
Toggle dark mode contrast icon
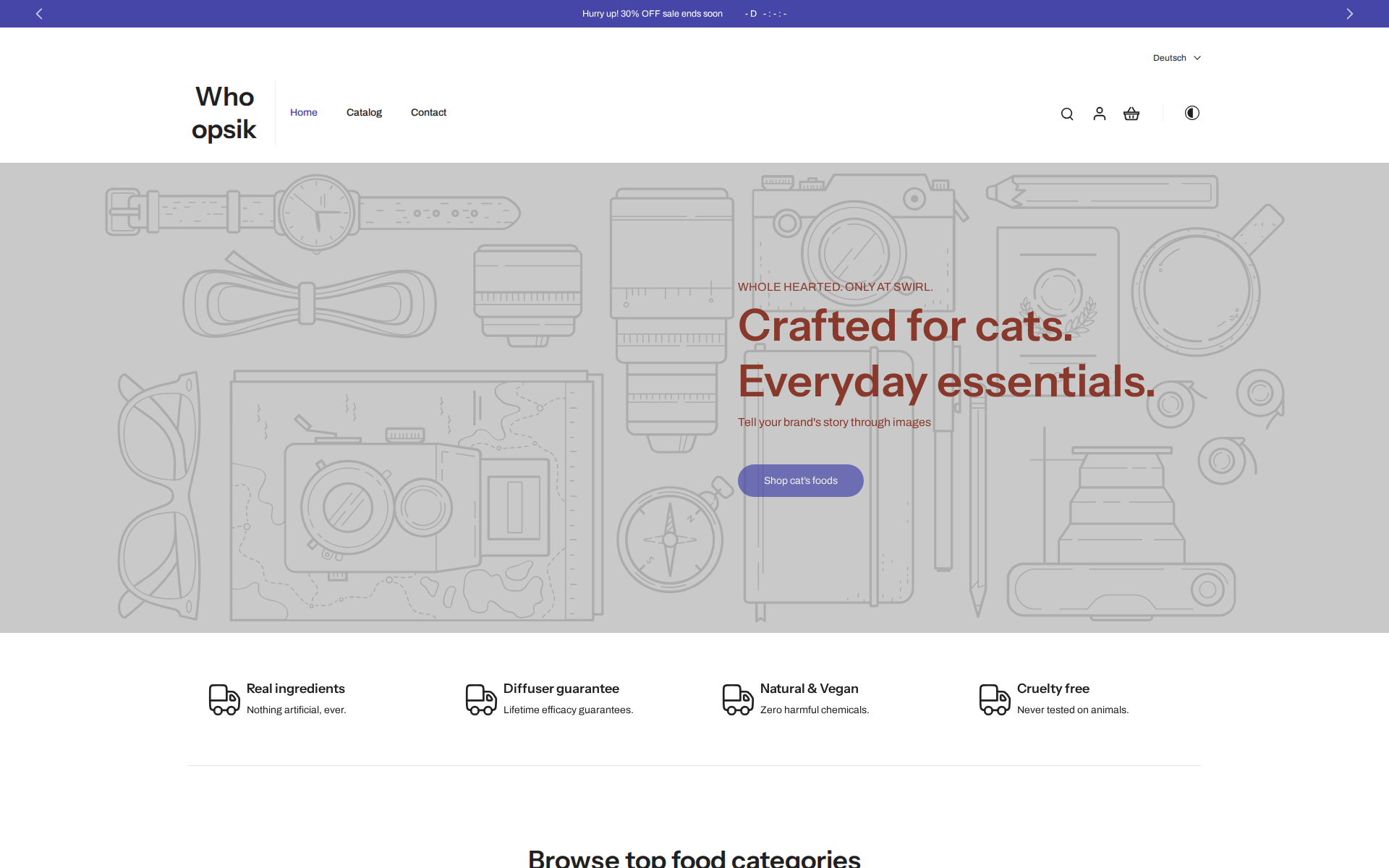coord(1192,113)
